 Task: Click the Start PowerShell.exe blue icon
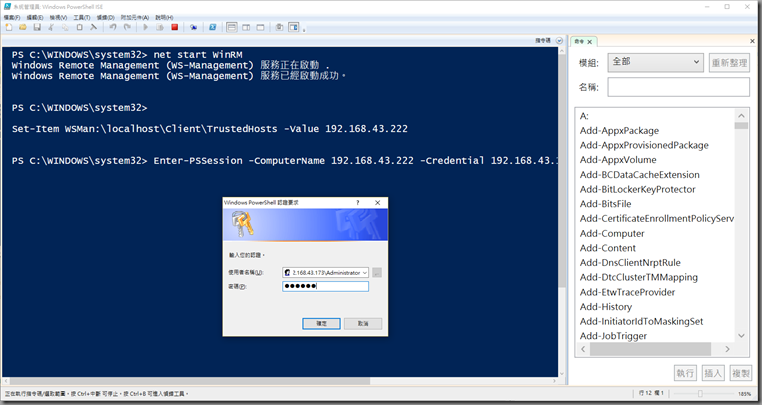[x=212, y=27]
